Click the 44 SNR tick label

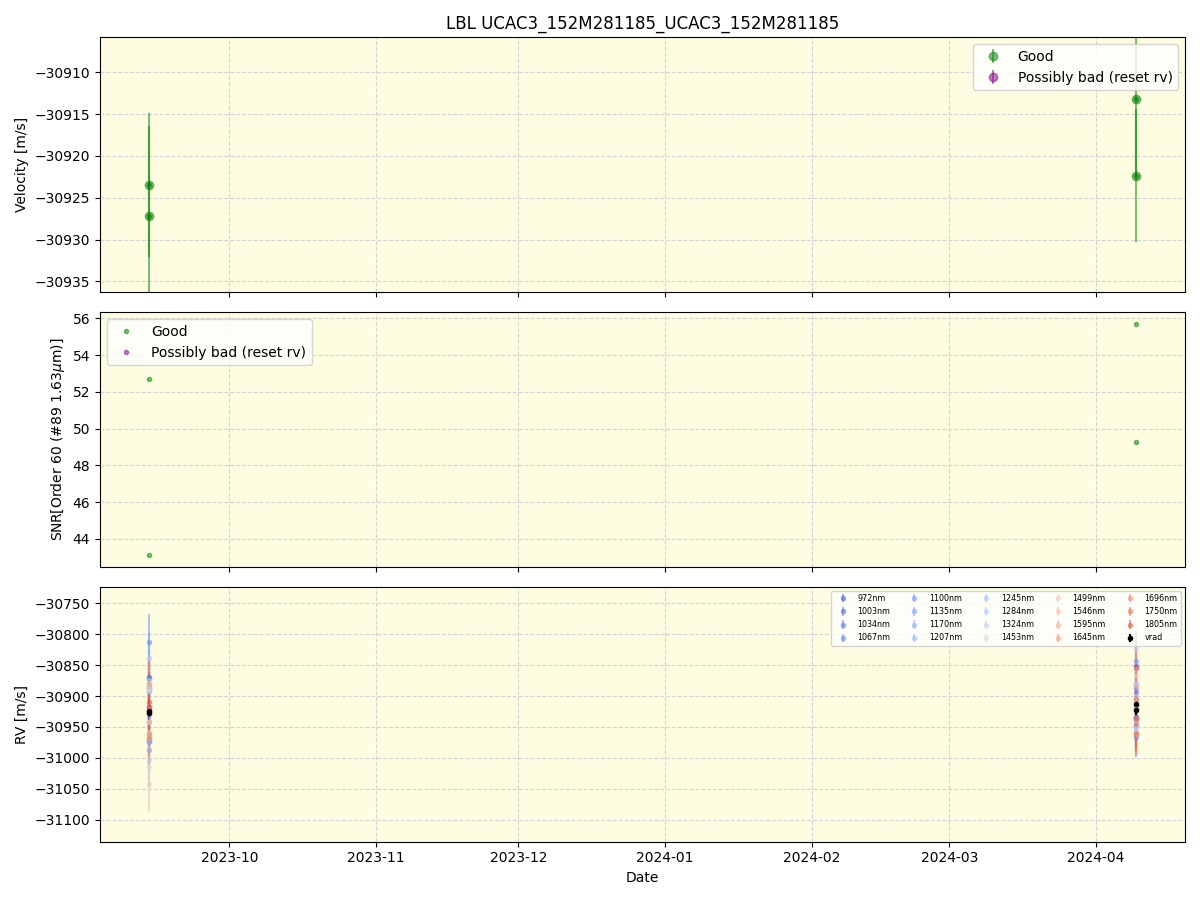pyautogui.click(x=84, y=539)
